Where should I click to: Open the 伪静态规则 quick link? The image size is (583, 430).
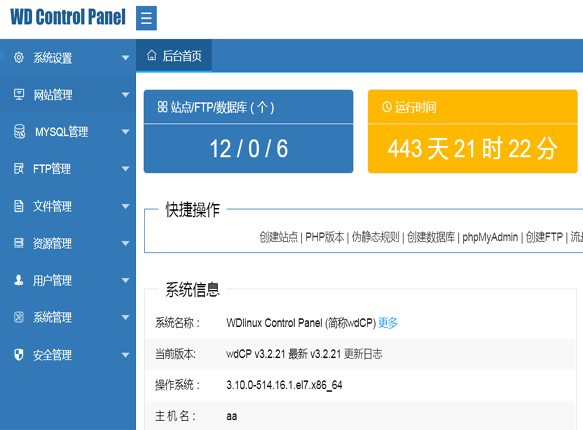[375, 237]
